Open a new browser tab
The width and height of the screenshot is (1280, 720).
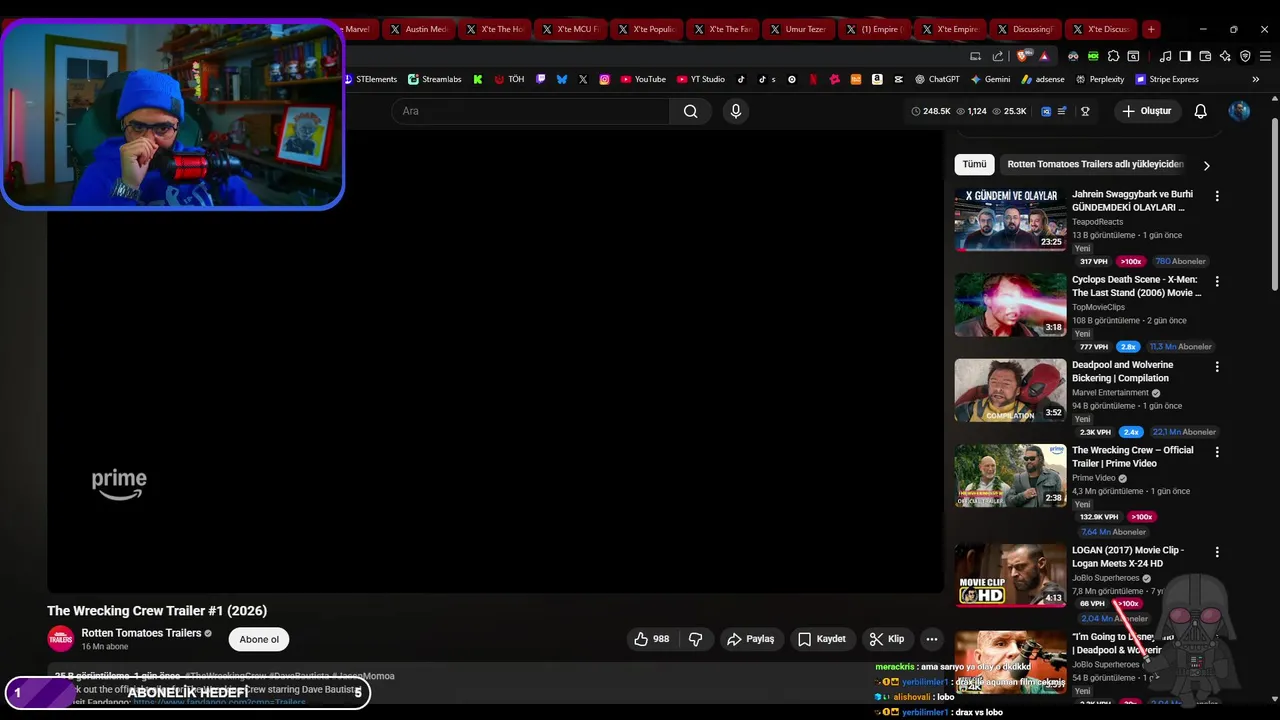pos(1151,29)
